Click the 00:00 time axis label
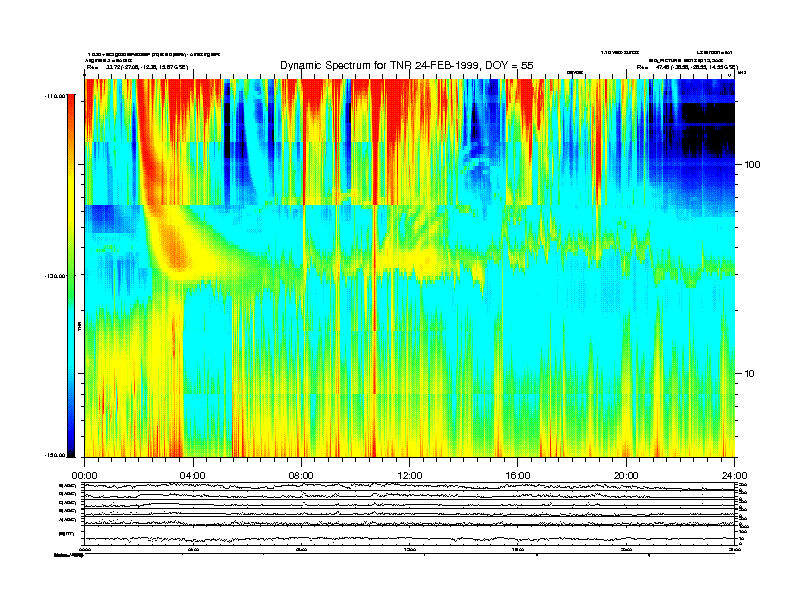 pyautogui.click(x=84, y=476)
